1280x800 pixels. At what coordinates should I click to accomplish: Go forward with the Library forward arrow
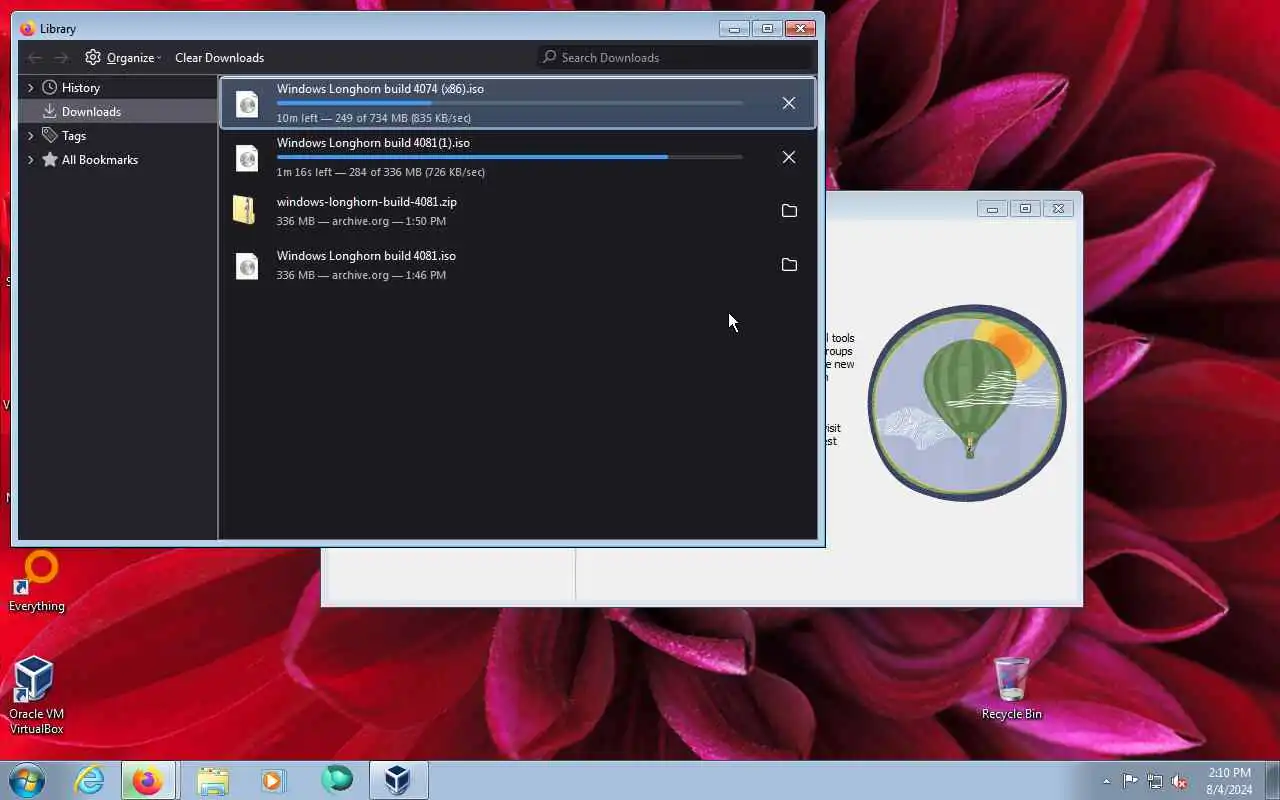pos(61,57)
